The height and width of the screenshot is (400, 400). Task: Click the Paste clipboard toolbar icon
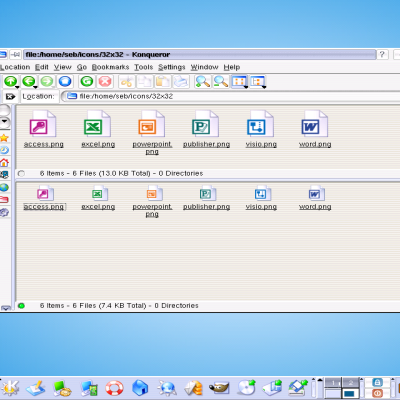[163, 81]
